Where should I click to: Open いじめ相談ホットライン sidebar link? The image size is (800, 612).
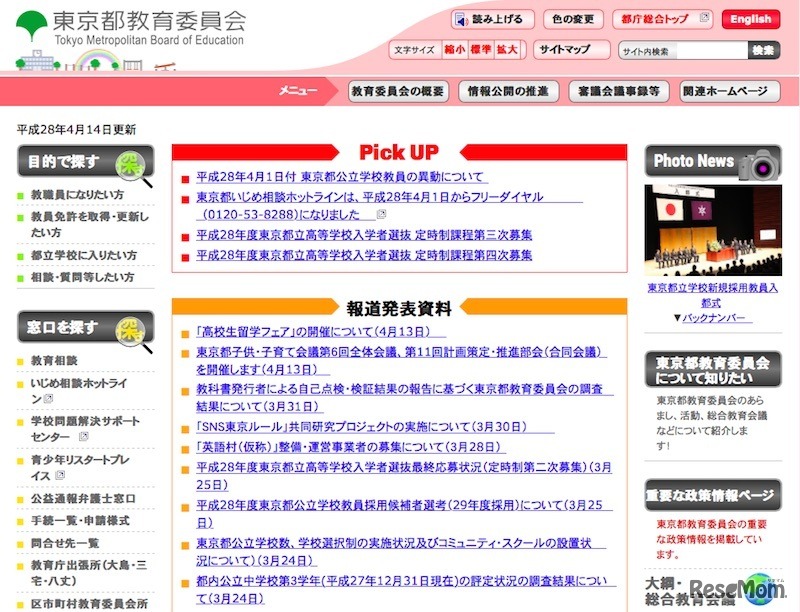[79, 391]
